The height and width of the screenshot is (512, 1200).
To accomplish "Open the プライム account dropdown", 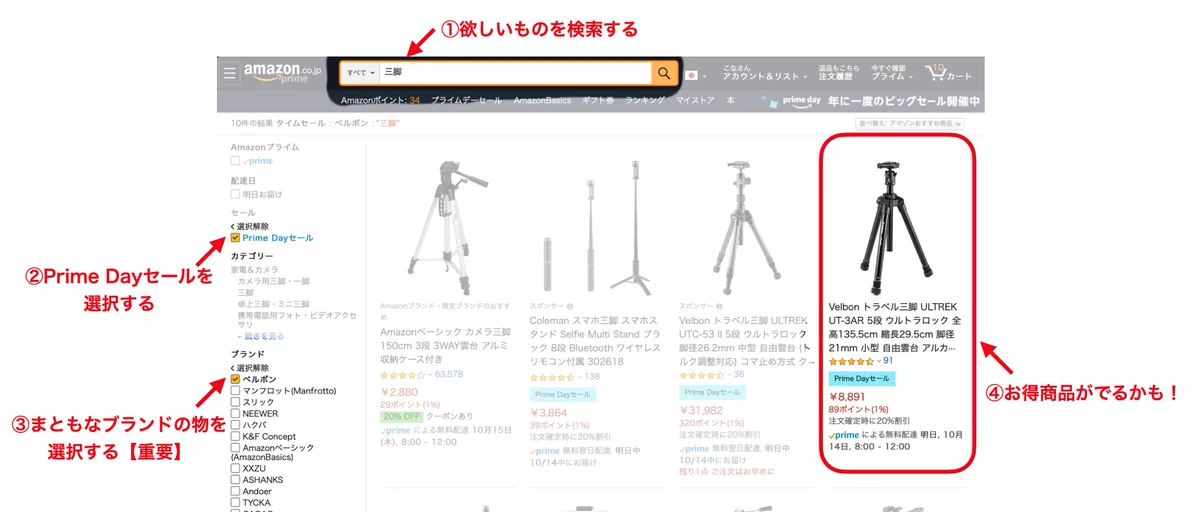I will point(892,73).
